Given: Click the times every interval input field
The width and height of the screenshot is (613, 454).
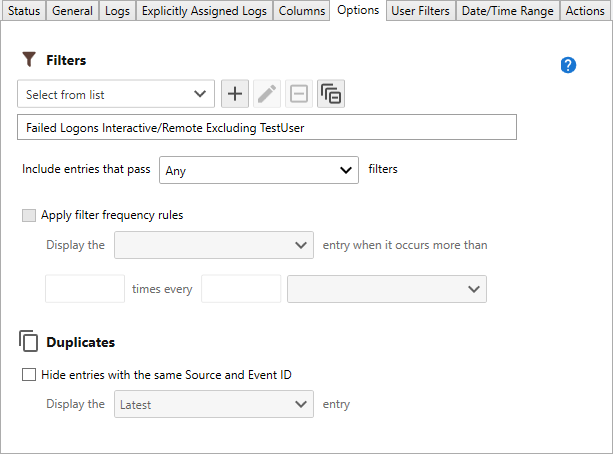Looking at the screenshot, I should 241,289.
